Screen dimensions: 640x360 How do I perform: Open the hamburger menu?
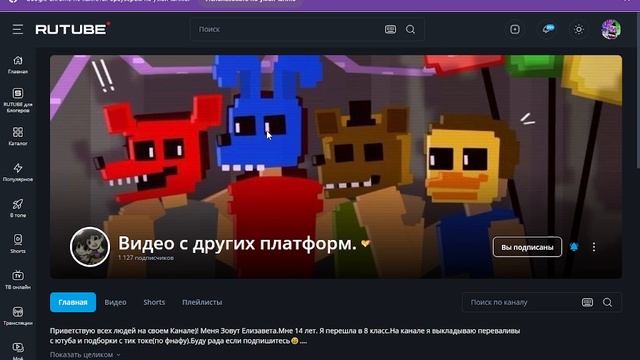click(18, 29)
